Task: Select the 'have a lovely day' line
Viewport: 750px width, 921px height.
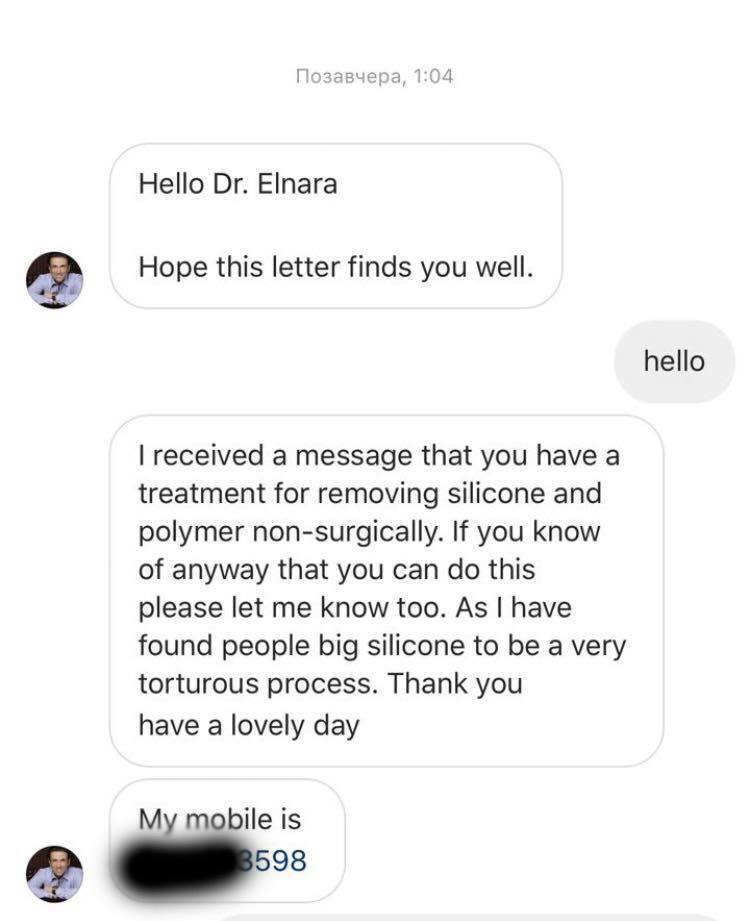Action: tap(248, 725)
